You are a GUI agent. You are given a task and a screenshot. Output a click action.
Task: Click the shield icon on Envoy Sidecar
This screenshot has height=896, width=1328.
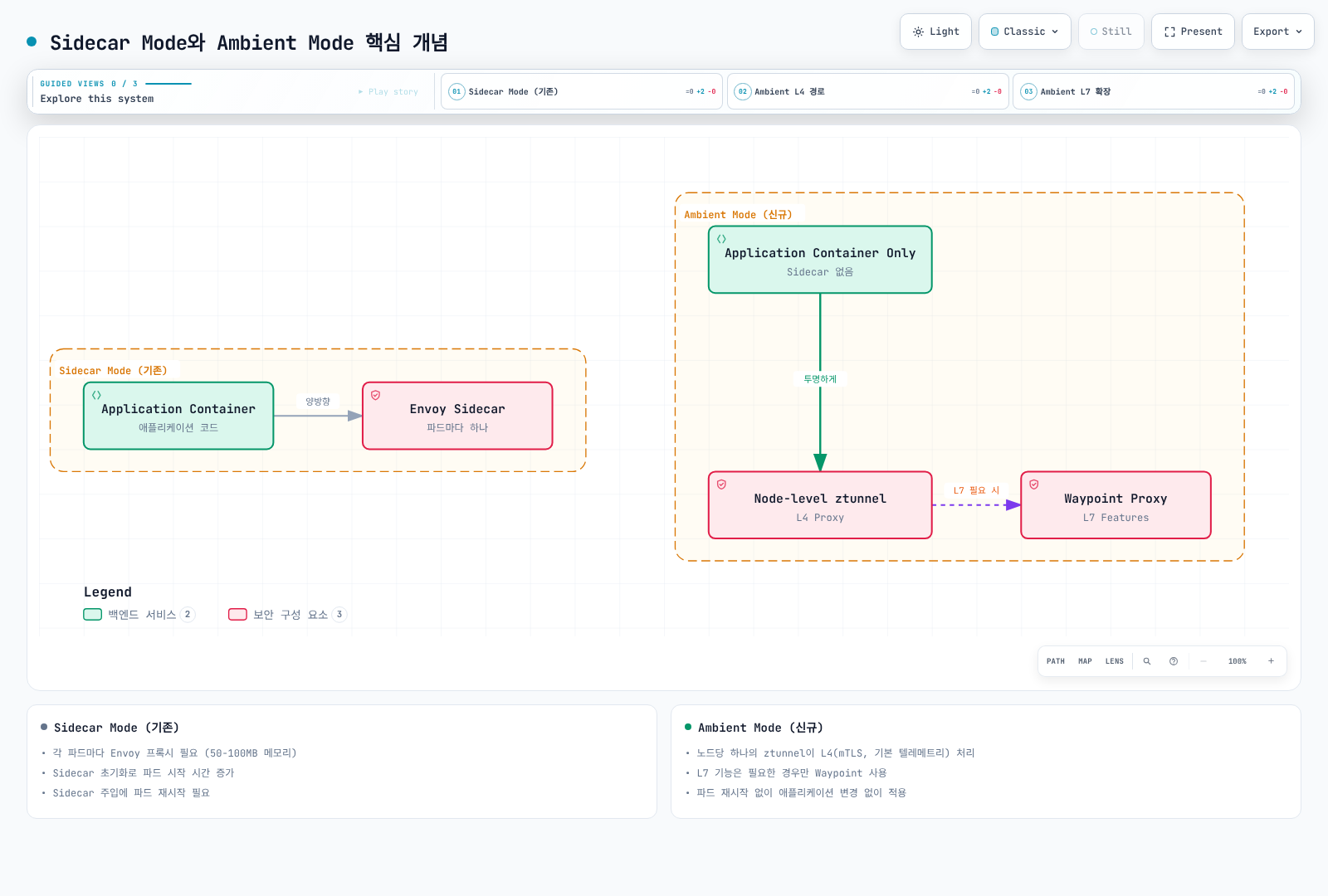point(375,396)
